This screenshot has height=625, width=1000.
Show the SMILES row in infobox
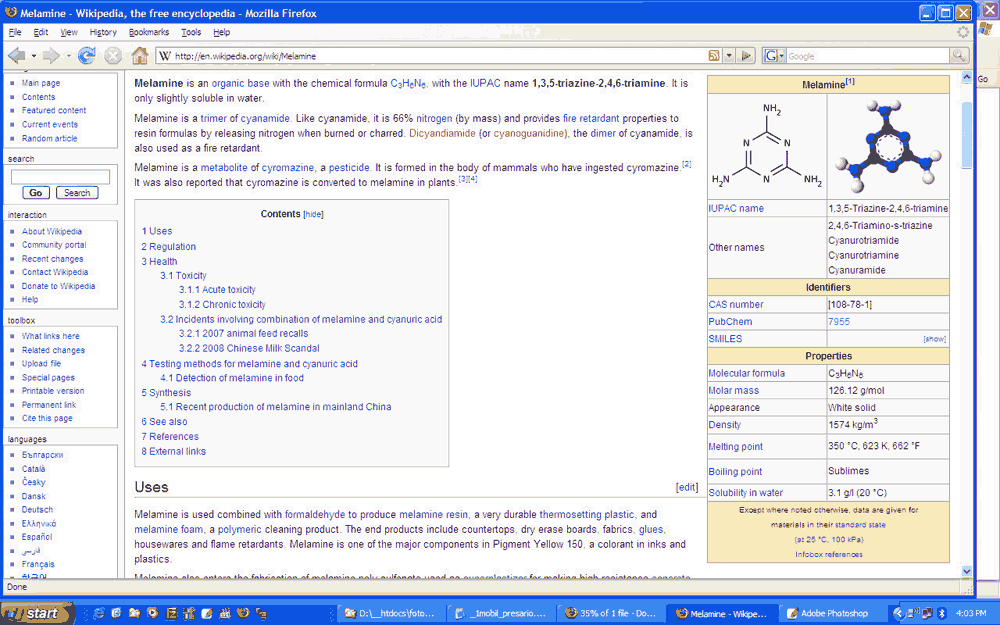(934, 339)
